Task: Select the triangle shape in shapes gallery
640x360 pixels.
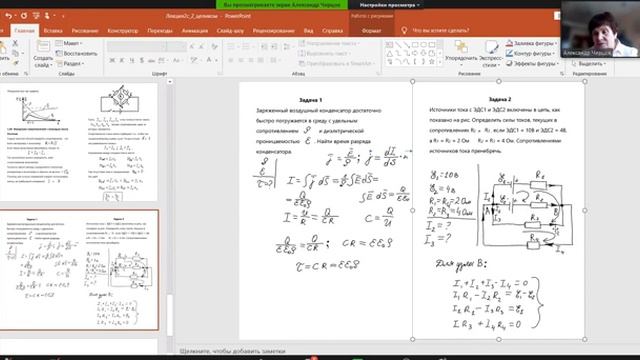Action: [x=389, y=53]
